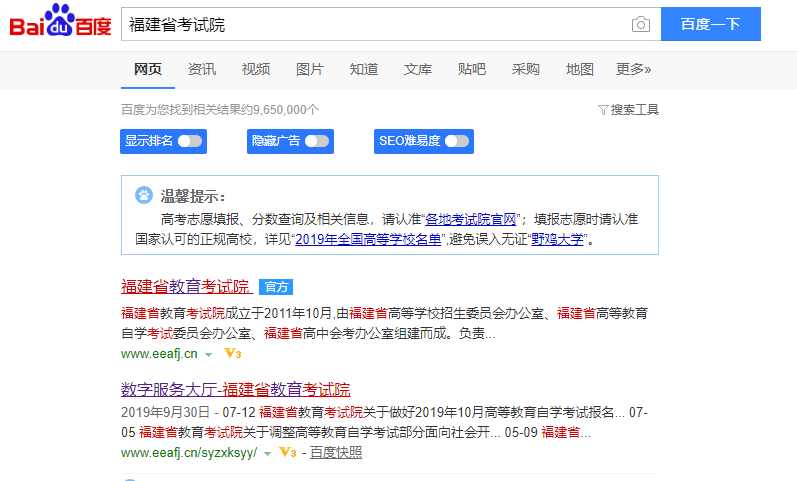Click V3 credit icon after www.eeafj.cn

tap(233, 354)
